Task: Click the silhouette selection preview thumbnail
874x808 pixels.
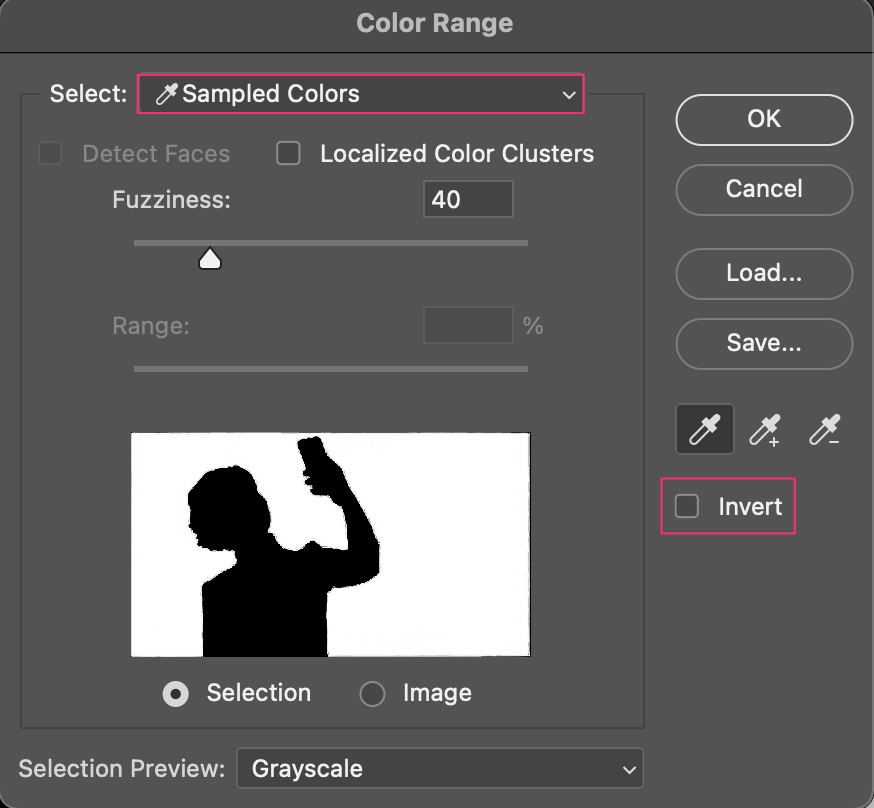Action: (331, 544)
